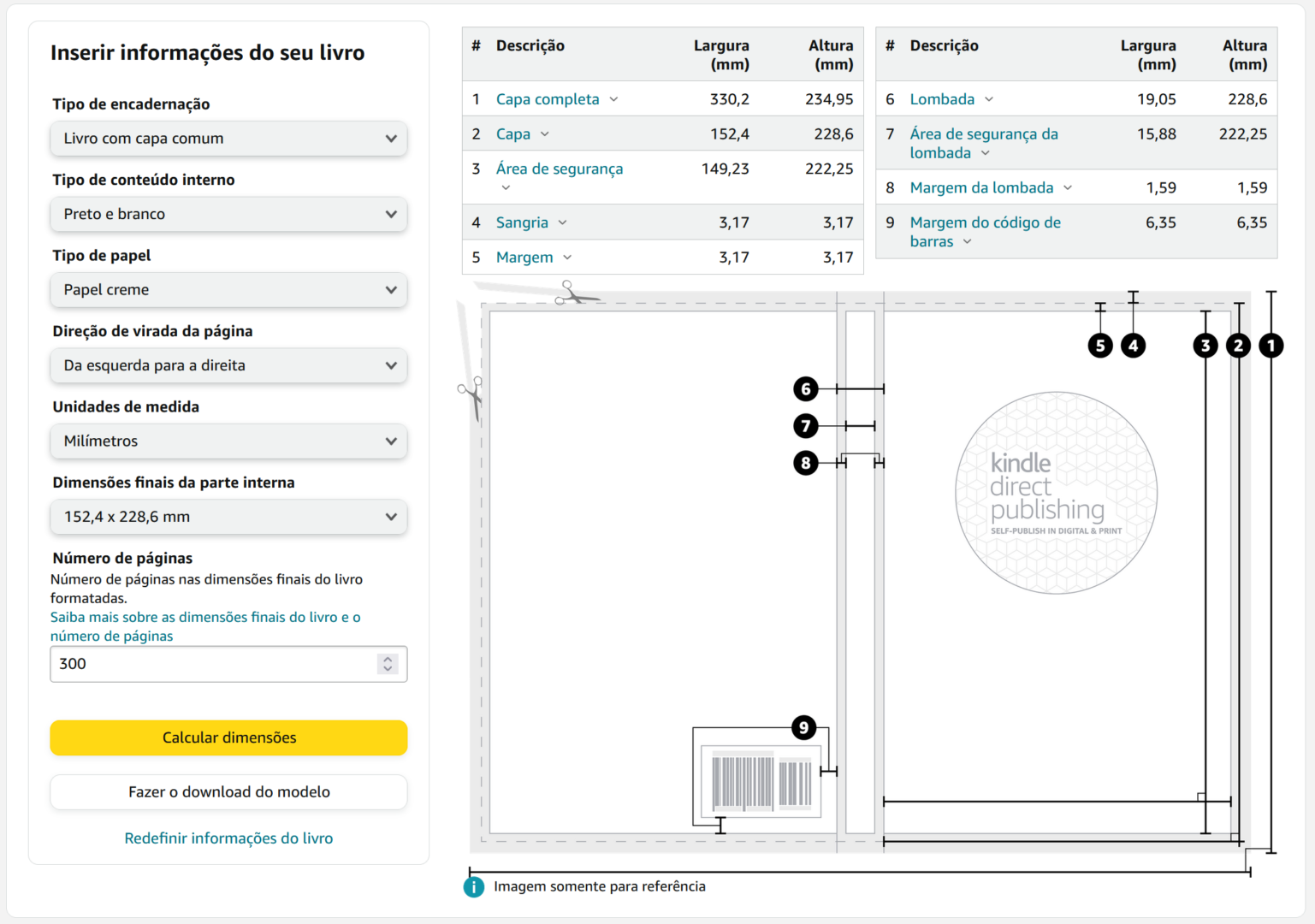Image resolution: width=1315 pixels, height=924 pixels.
Task: Click diagram marker number 1
Action: coord(1271,346)
